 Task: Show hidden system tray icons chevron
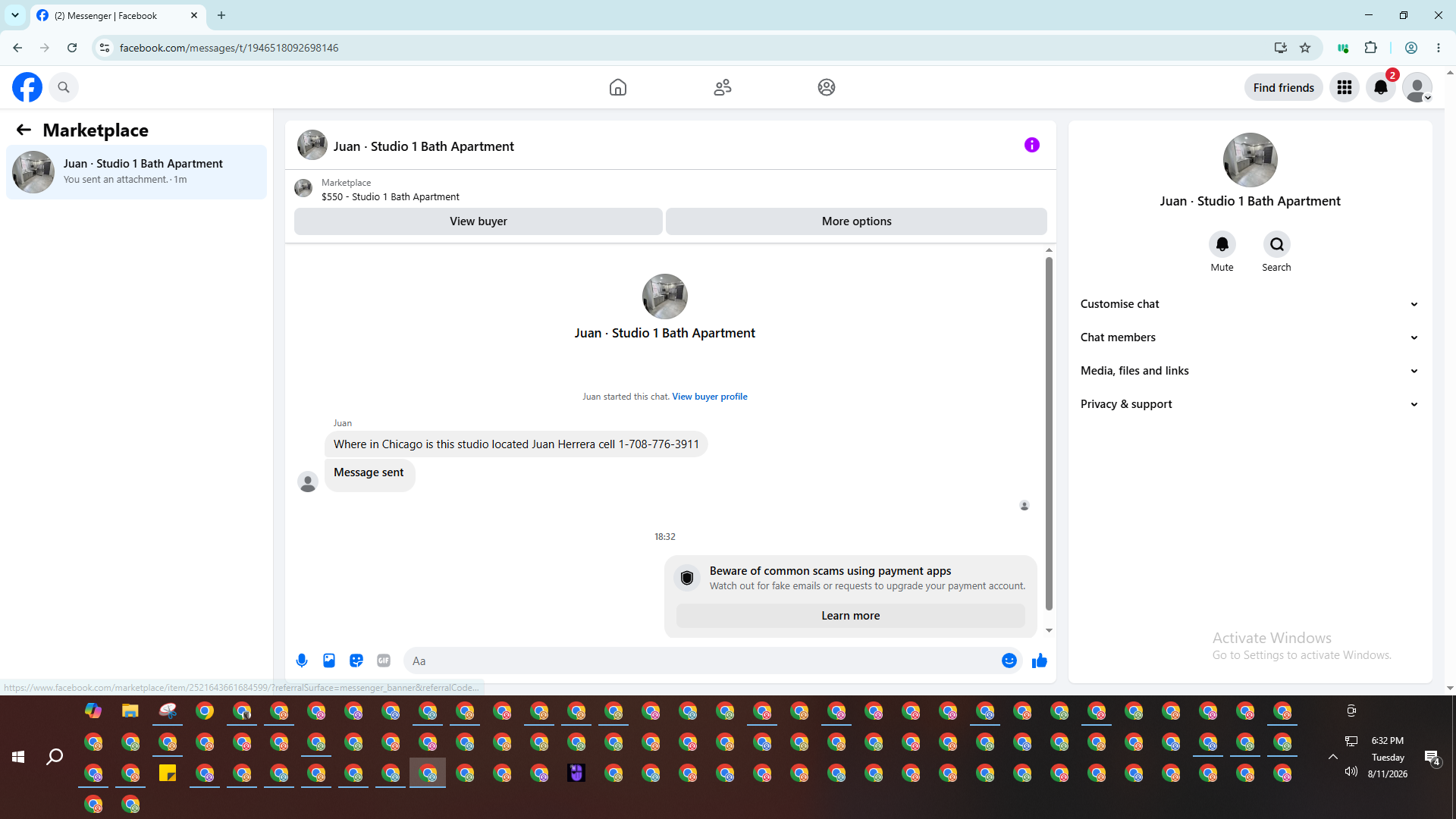click(1332, 757)
